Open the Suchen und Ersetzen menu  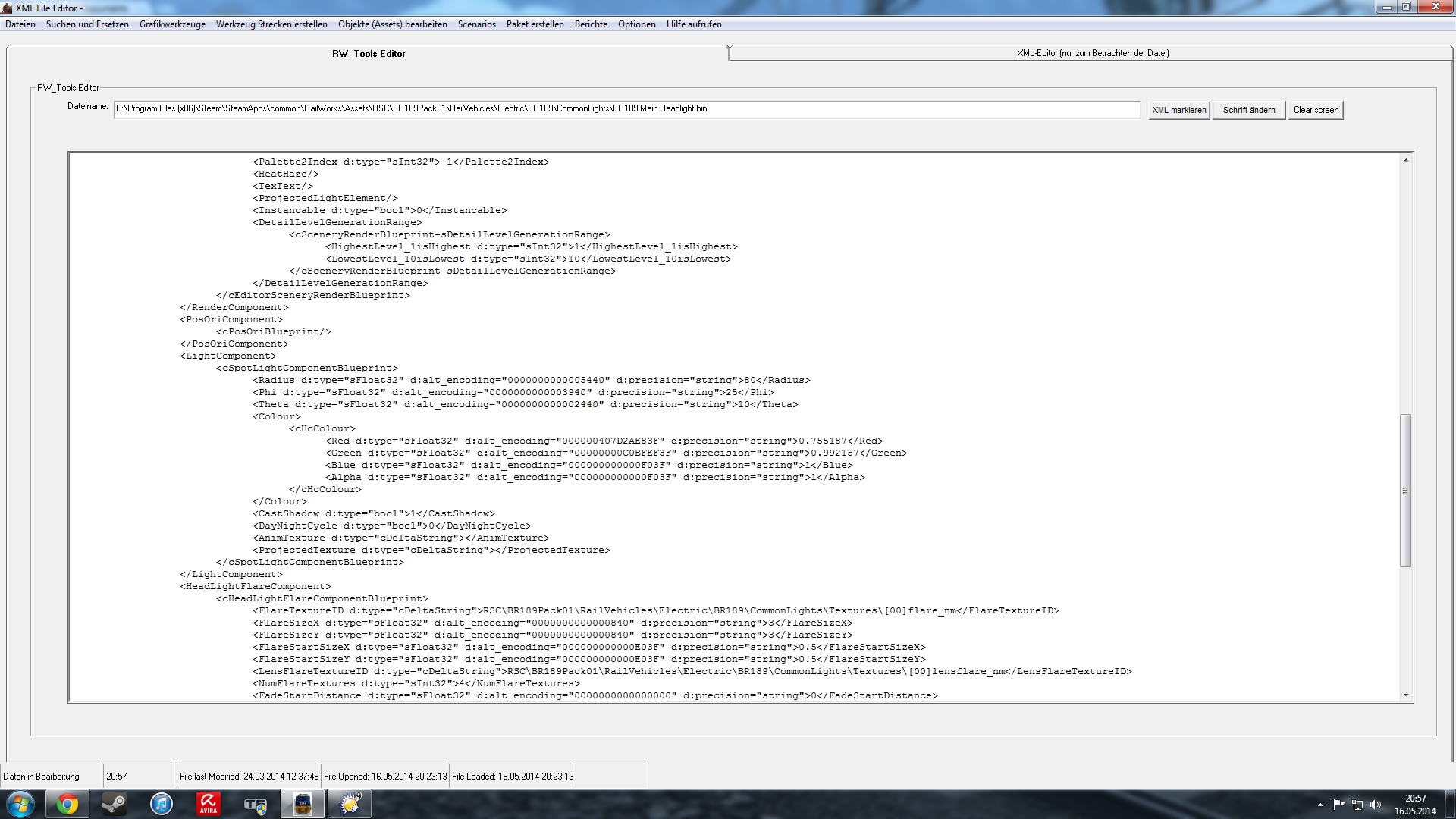(x=87, y=24)
